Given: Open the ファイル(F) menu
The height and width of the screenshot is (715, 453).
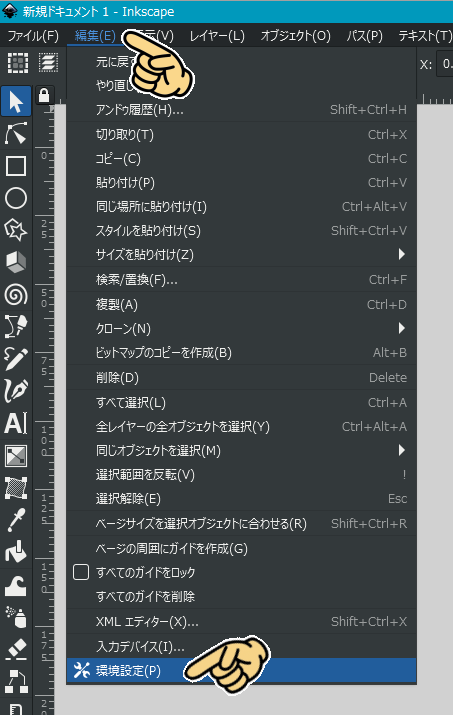Looking at the screenshot, I should [x=33, y=36].
